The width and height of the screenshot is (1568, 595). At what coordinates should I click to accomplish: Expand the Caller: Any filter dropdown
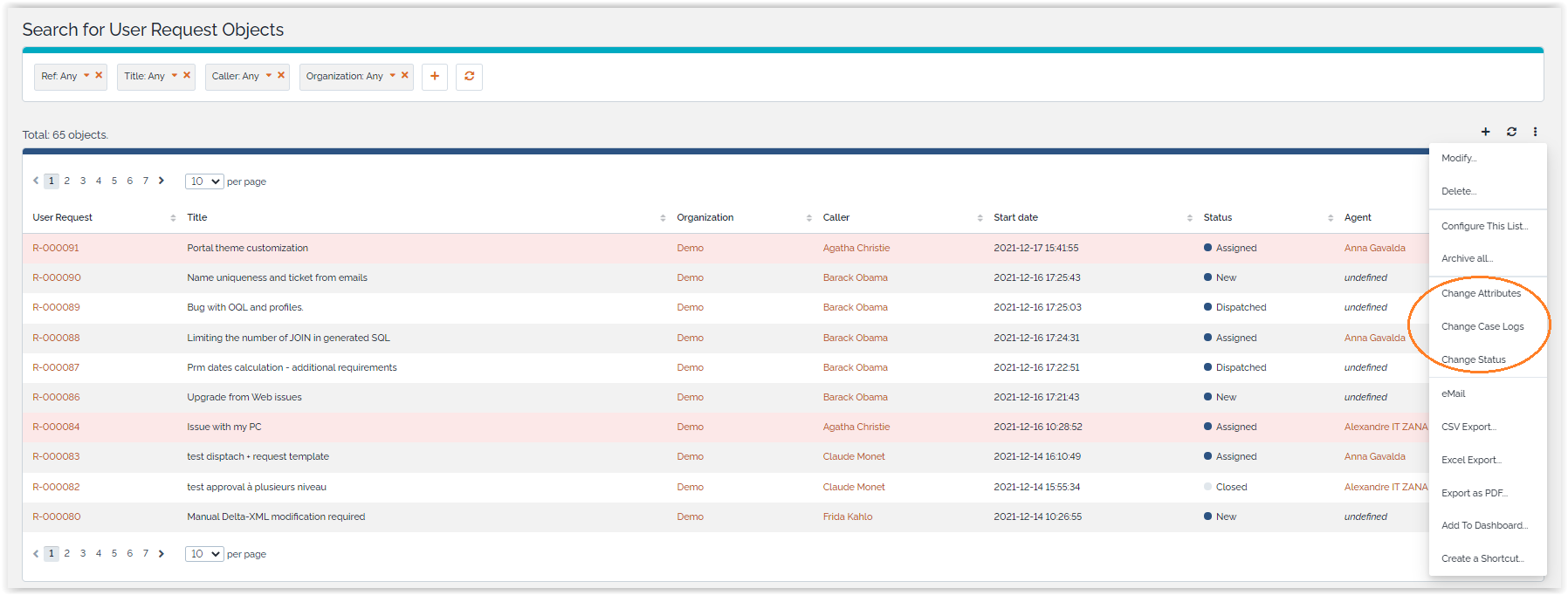tap(269, 76)
